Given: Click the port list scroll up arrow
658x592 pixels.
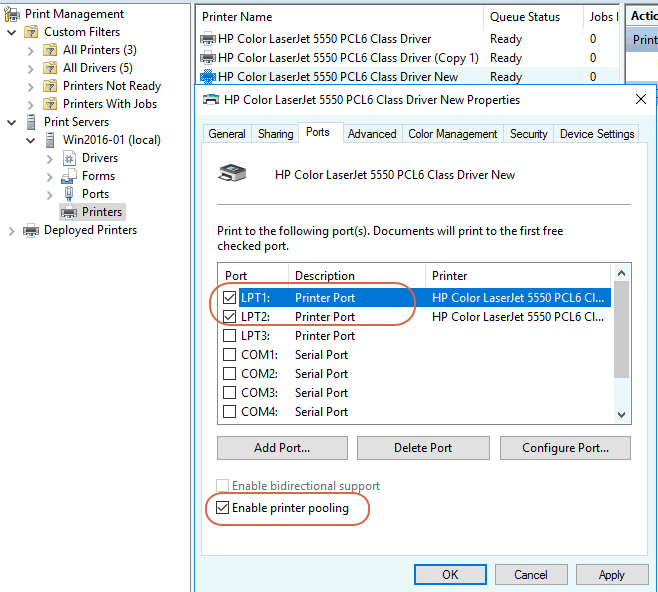Looking at the screenshot, I should [x=621, y=274].
